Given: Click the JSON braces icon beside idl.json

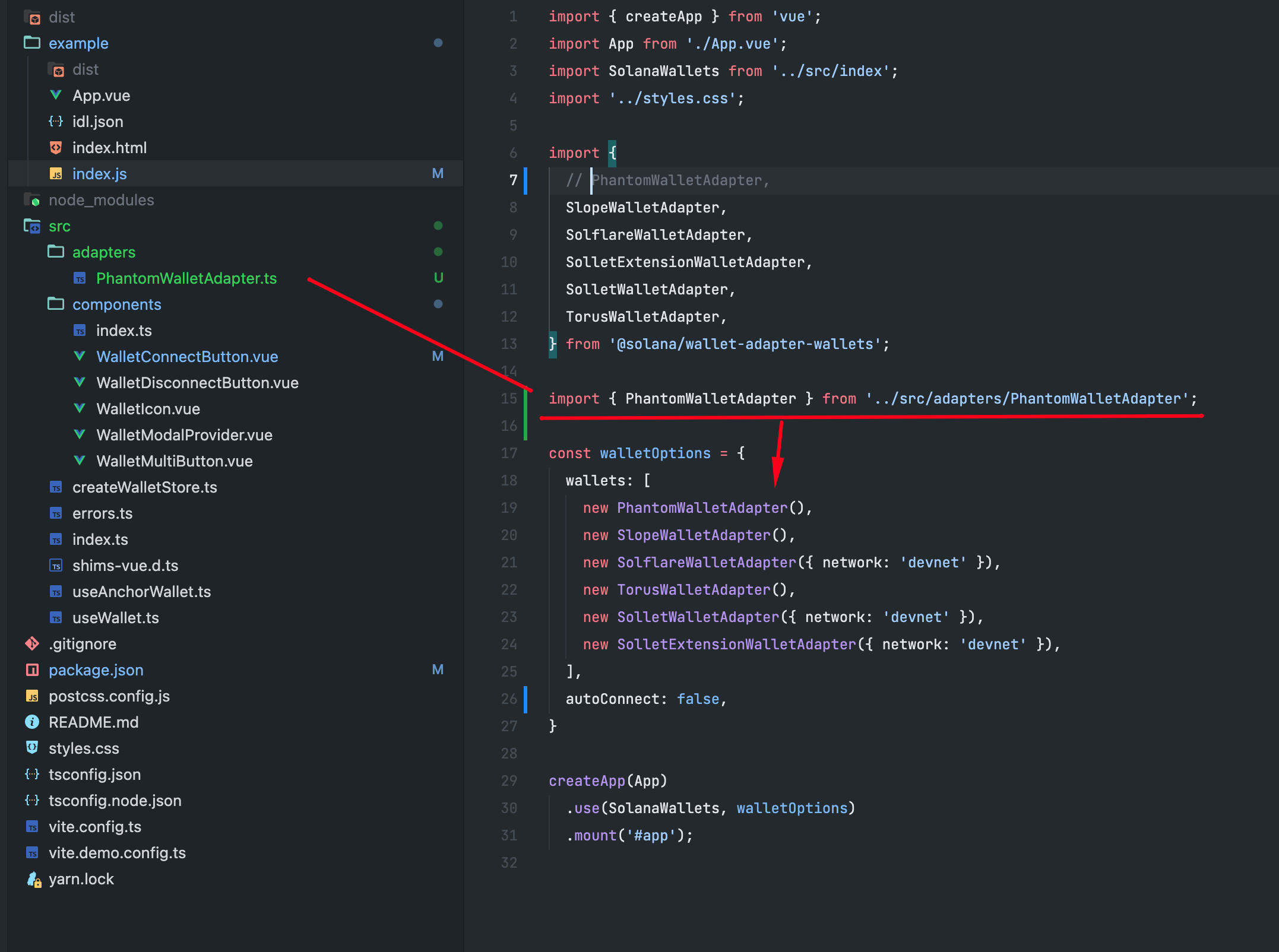Looking at the screenshot, I should (x=55, y=121).
